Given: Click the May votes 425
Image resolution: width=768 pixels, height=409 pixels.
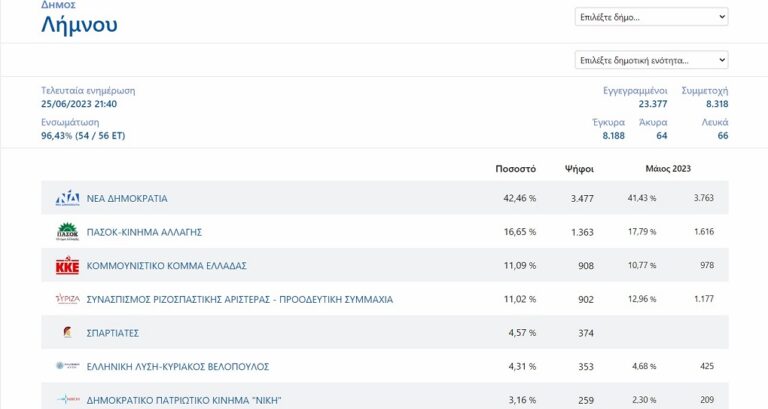Looking at the screenshot, I should (707, 366).
